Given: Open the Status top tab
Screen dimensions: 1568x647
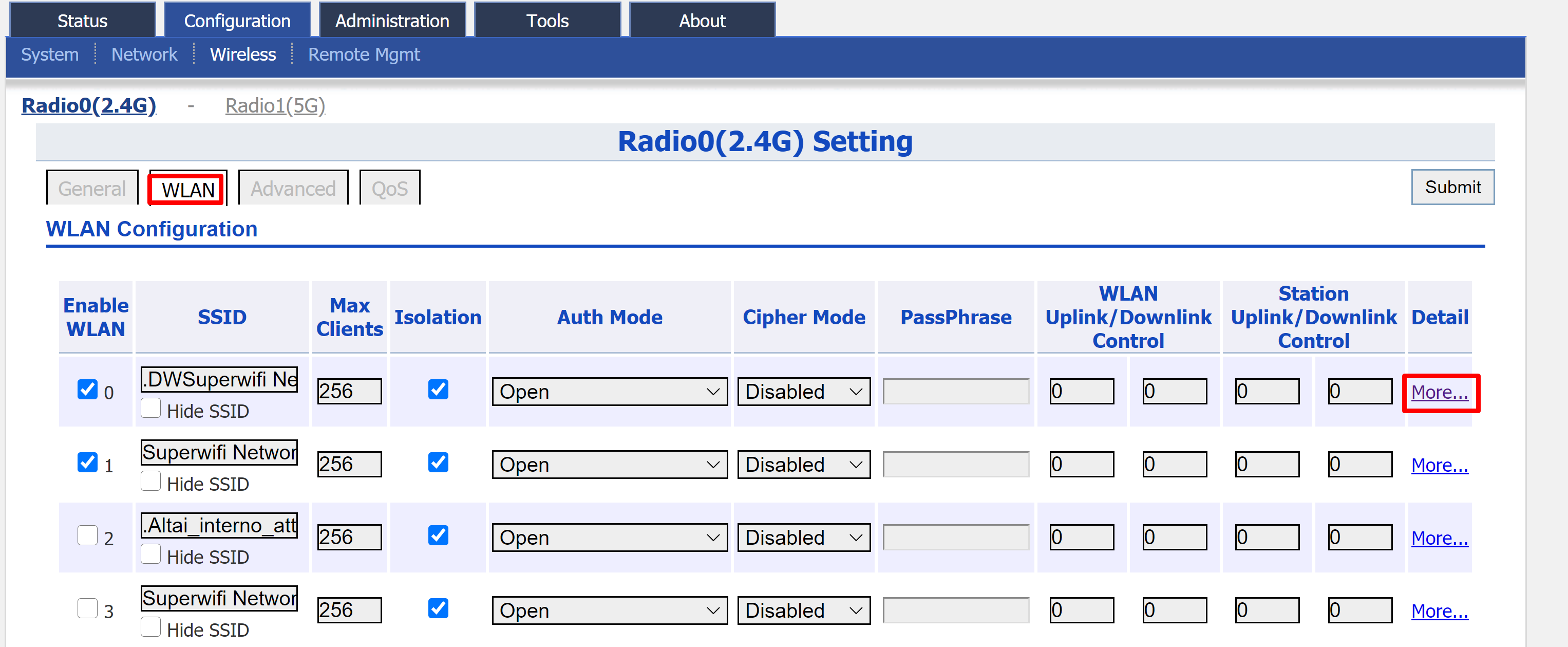Looking at the screenshot, I should 82,21.
